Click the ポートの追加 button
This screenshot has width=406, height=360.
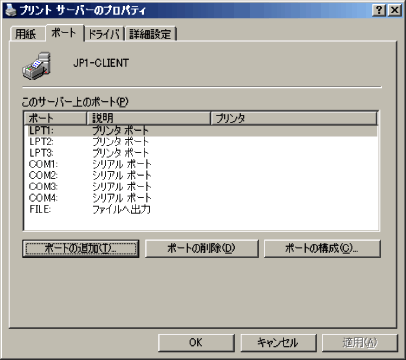coord(81,248)
